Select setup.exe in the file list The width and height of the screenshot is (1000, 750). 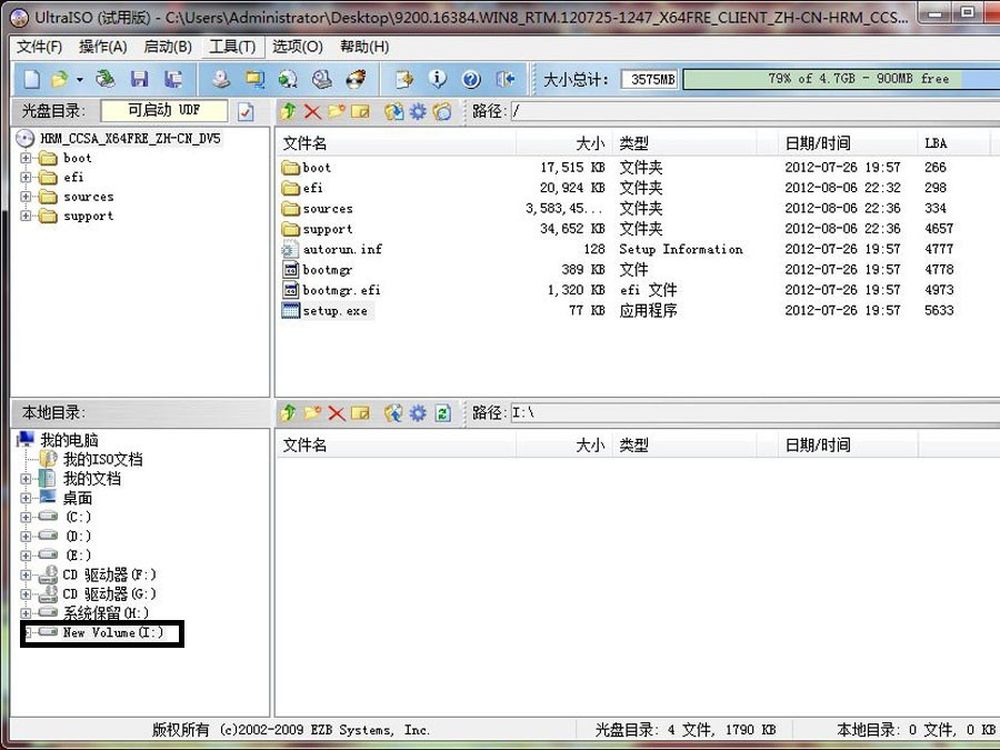334,311
